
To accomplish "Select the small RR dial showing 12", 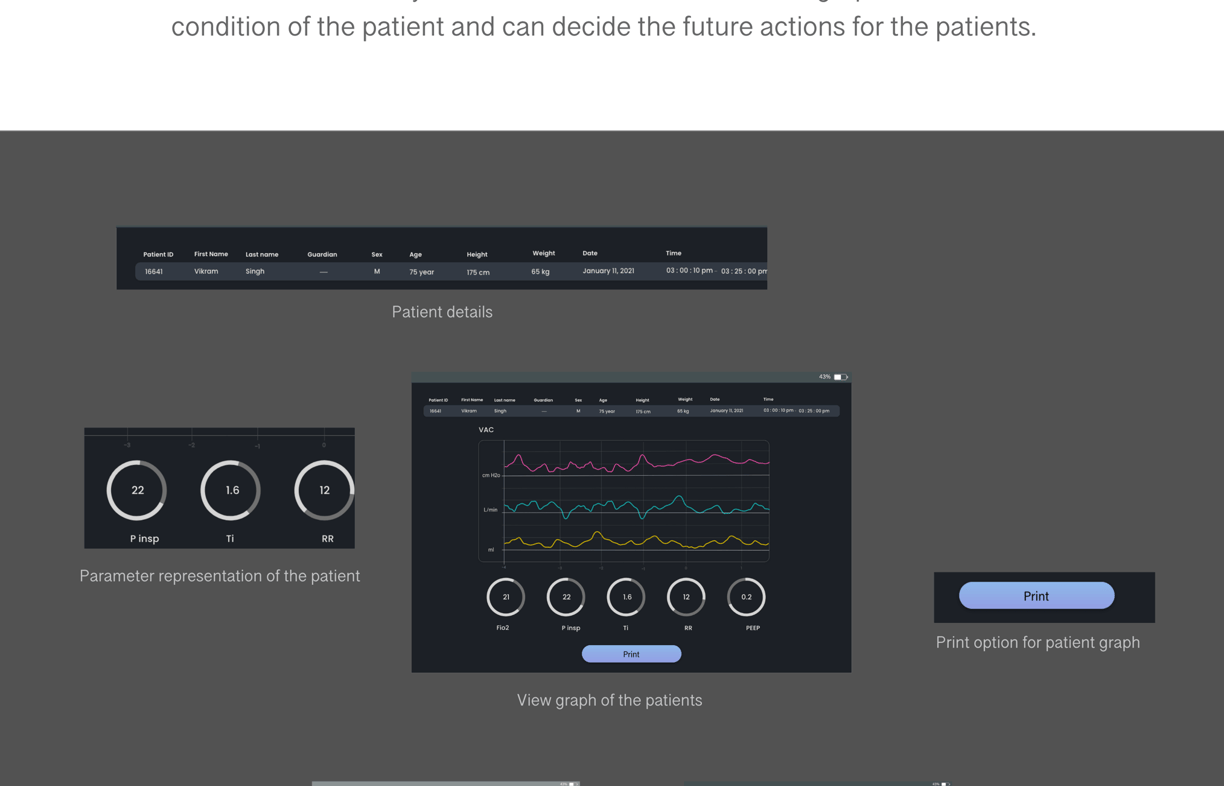I will tap(686, 597).
